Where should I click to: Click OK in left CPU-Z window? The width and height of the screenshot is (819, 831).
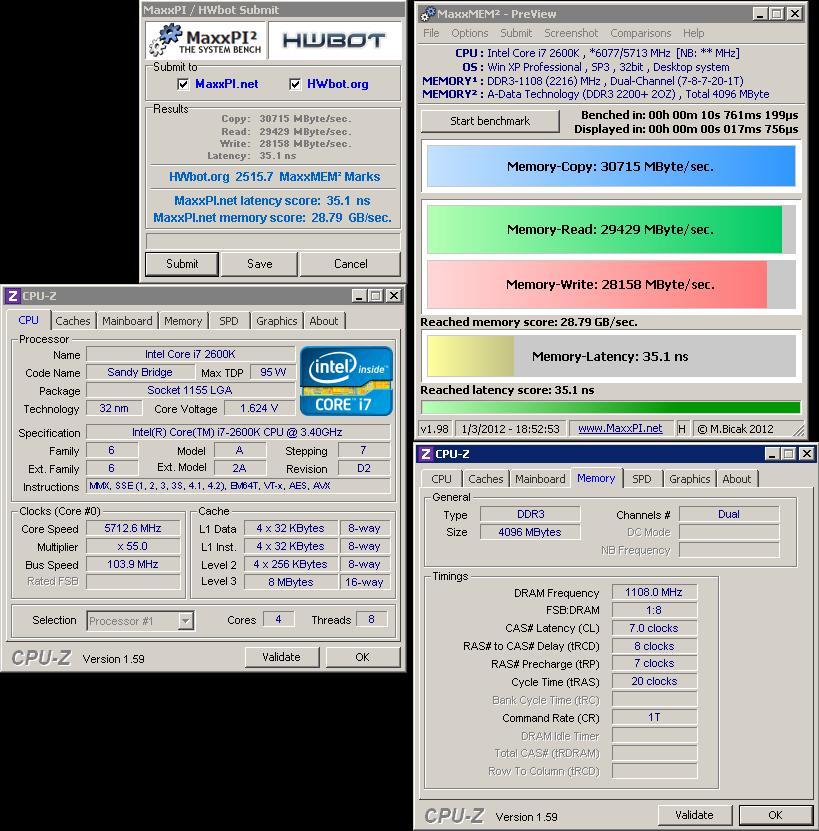pyautogui.click(x=363, y=657)
